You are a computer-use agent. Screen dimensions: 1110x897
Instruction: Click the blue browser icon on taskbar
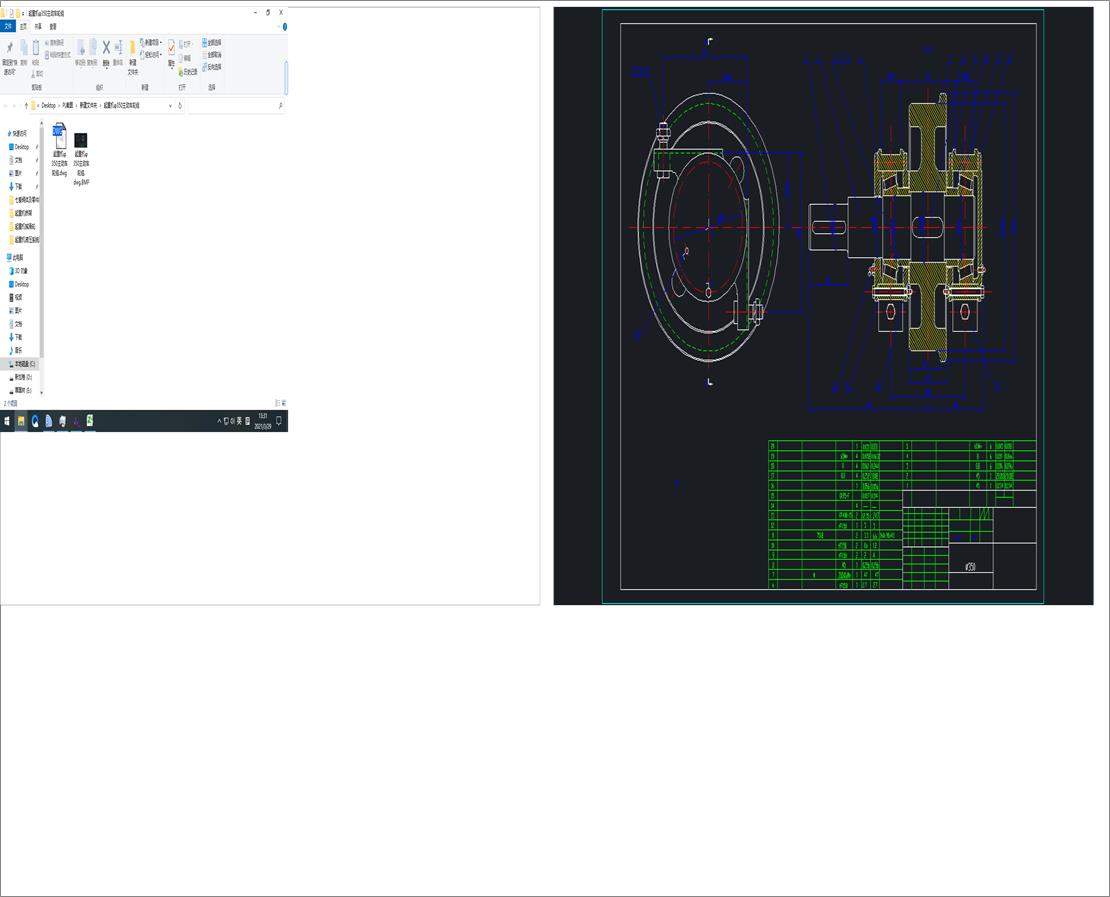pyautogui.click(x=35, y=421)
